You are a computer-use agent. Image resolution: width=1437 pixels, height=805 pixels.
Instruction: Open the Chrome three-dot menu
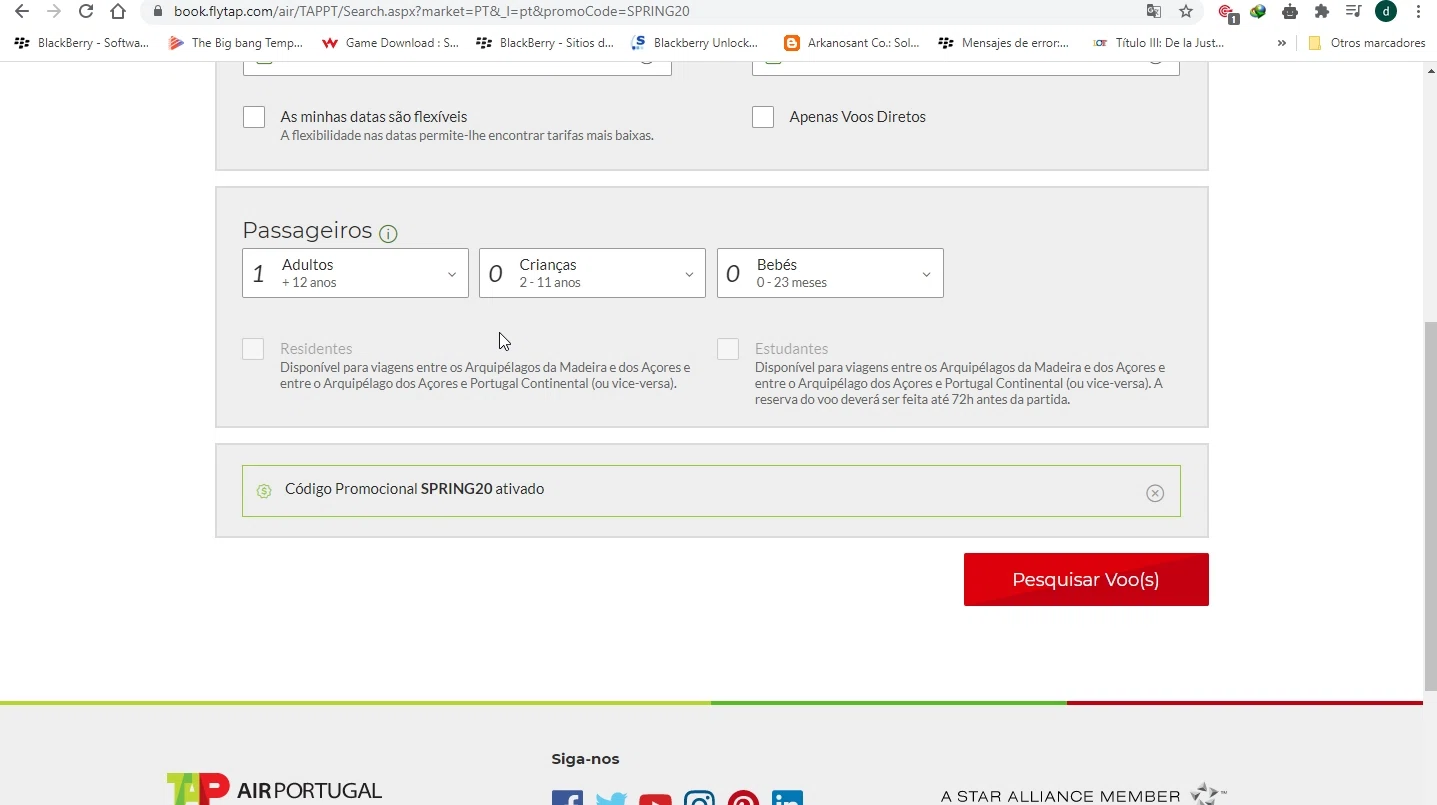click(1419, 12)
